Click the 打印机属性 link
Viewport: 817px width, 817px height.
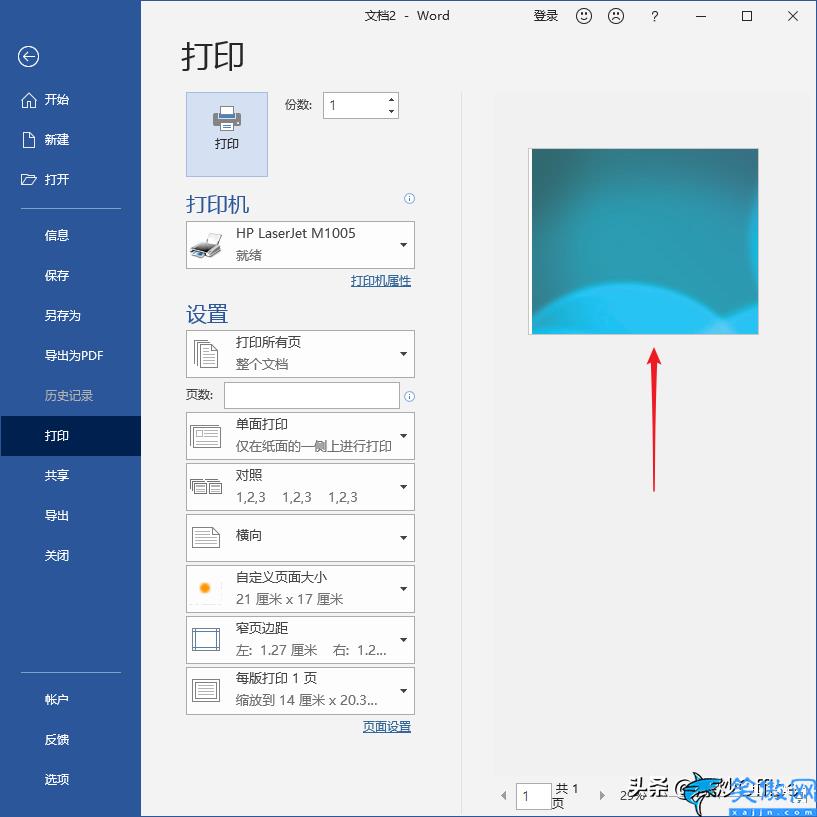[x=381, y=281]
